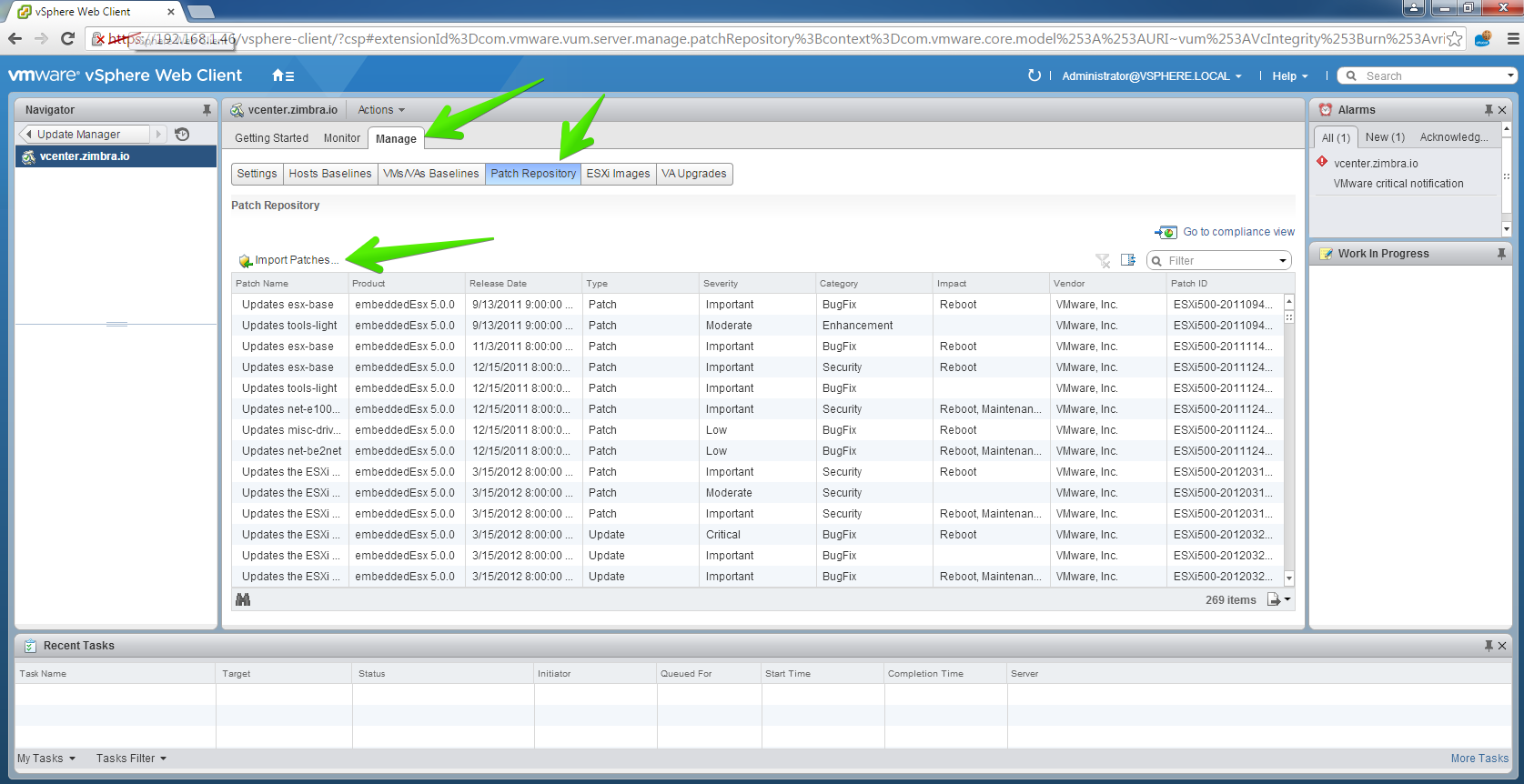Open the Tasks Filter dropdown
This screenshot has height=784, width=1524.
(x=132, y=759)
